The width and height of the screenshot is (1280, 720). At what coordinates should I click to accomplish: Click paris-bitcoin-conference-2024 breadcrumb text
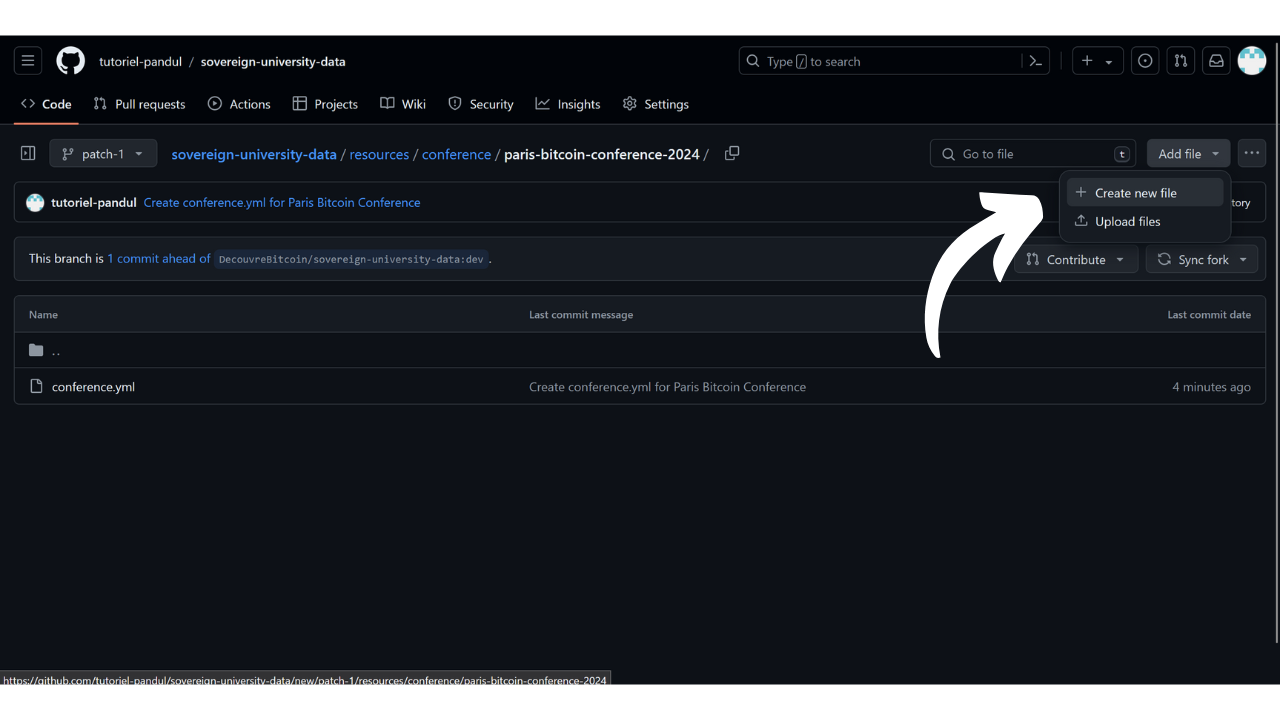(602, 154)
